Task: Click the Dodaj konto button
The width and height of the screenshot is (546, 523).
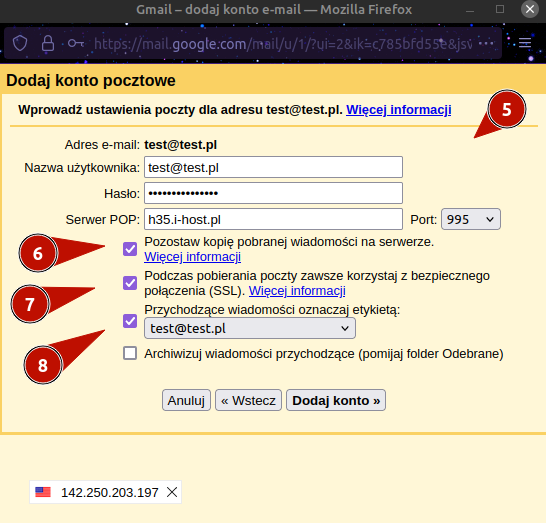Action: [336, 400]
